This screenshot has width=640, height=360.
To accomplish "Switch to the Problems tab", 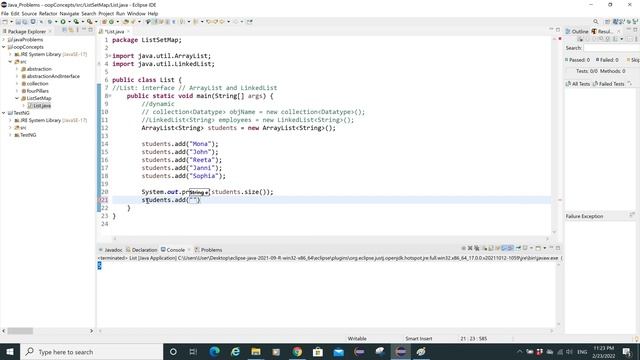I will [x=208, y=250].
